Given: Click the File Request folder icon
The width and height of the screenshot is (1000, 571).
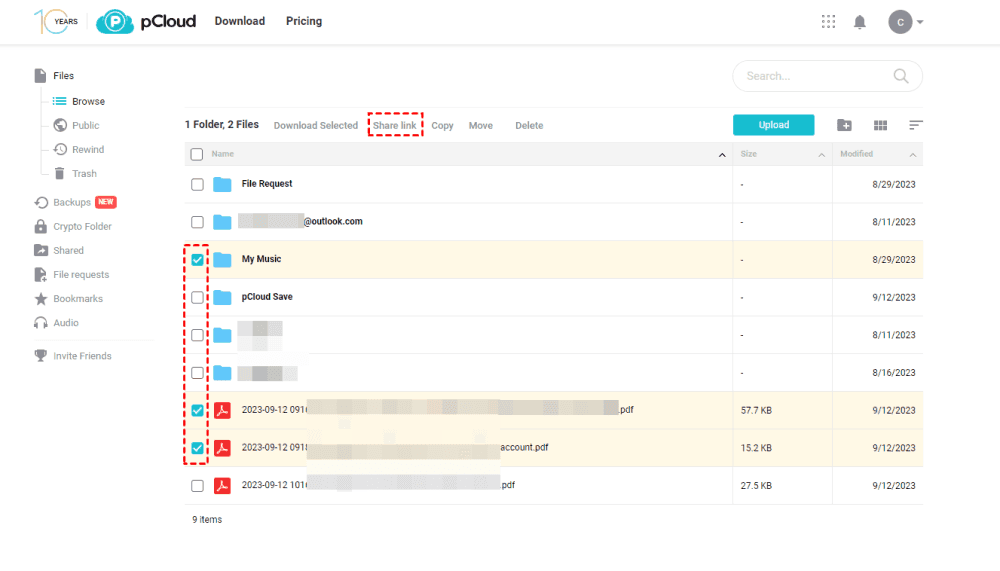Looking at the screenshot, I should (x=222, y=184).
